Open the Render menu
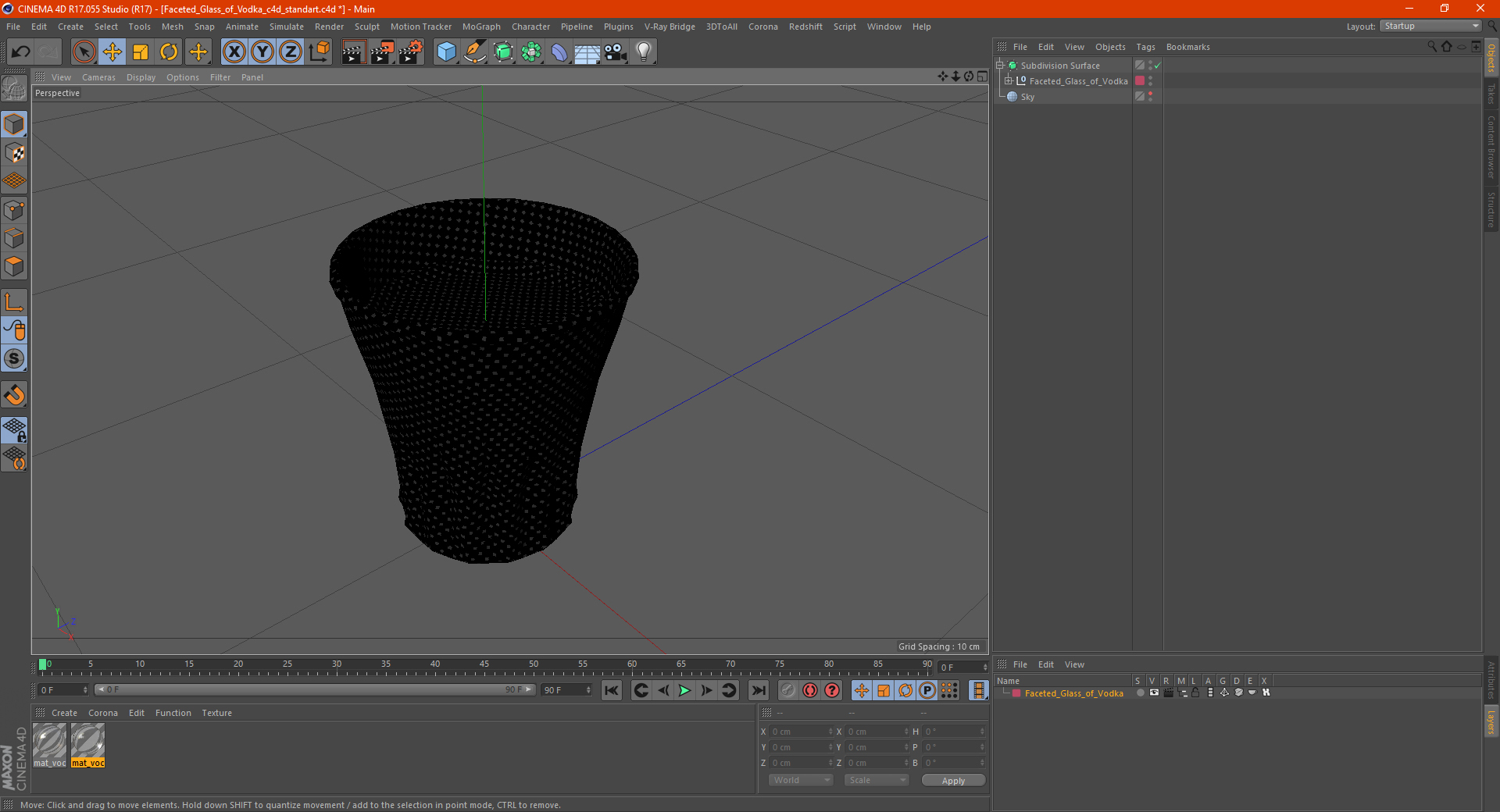 (329, 27)
